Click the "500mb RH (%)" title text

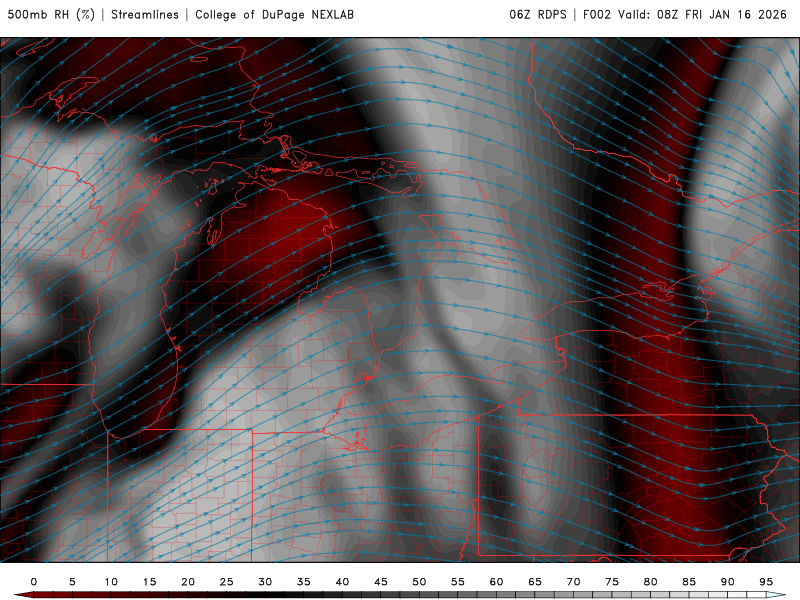pyautogui.click(x=51, y=15)
